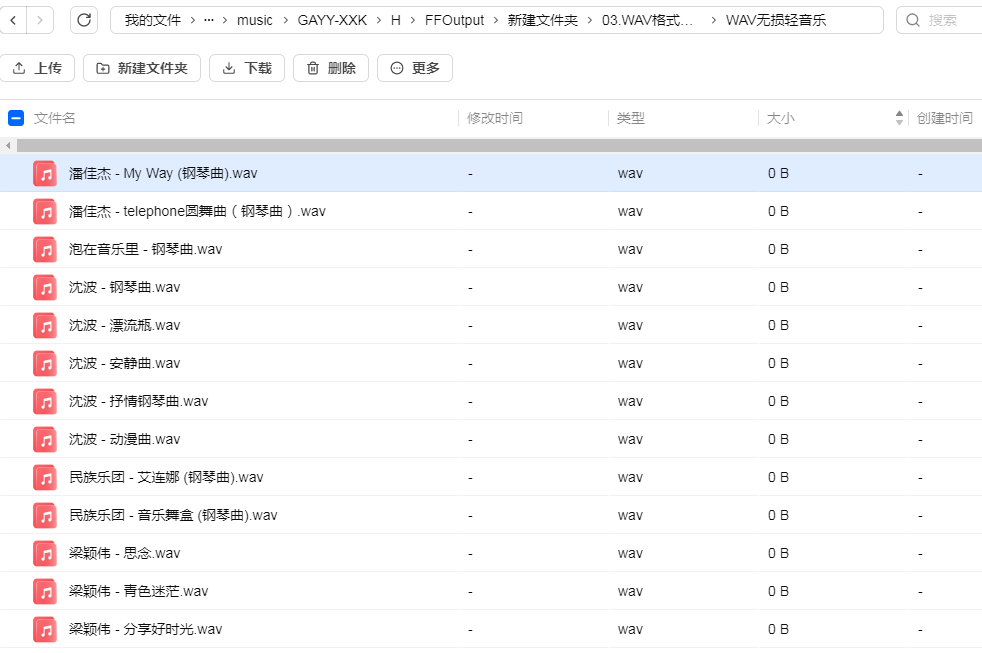Select file 沈波 - 钢琴曲.wav
The image size is (982, 653).
491,287
